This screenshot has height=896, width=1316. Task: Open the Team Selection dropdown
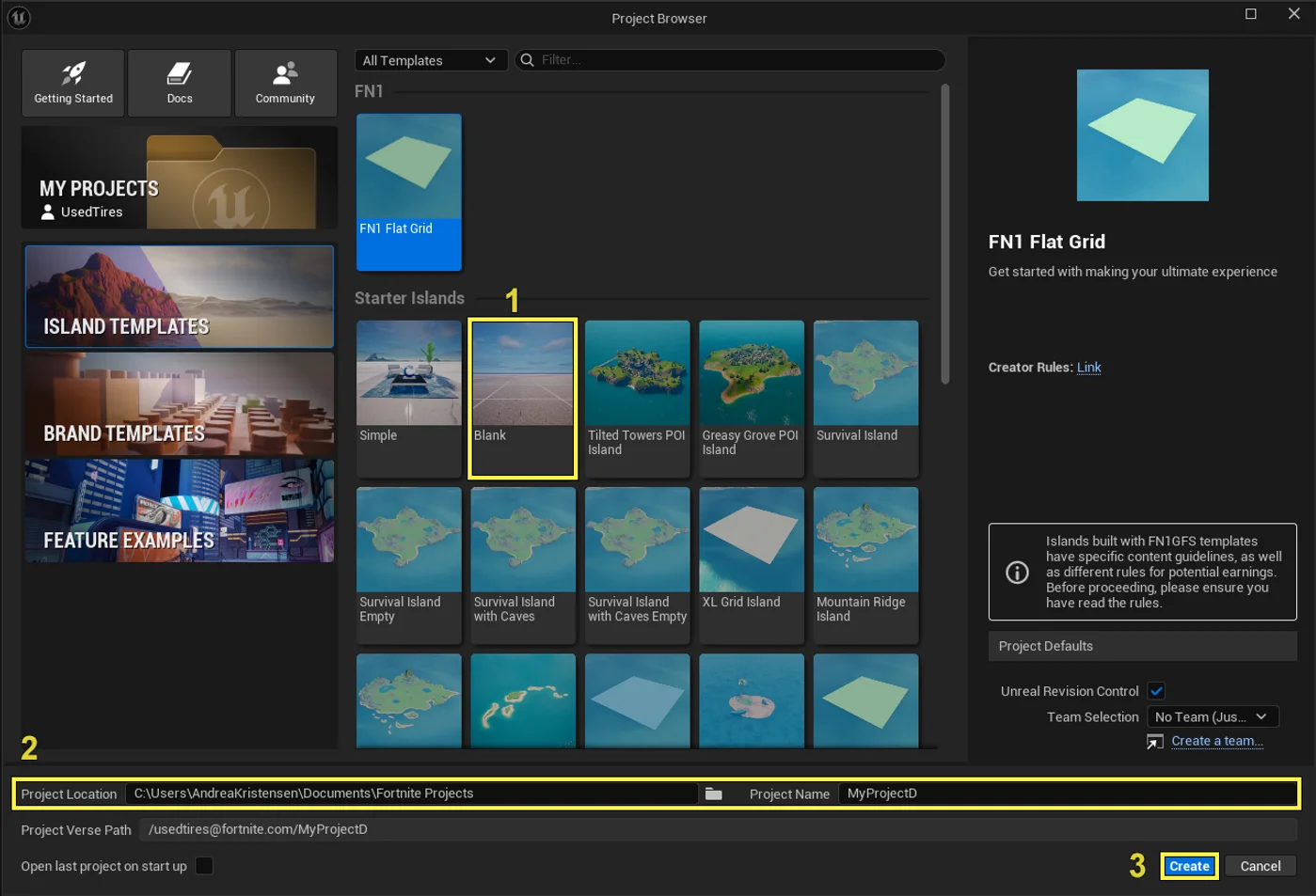pos(1213,717)
